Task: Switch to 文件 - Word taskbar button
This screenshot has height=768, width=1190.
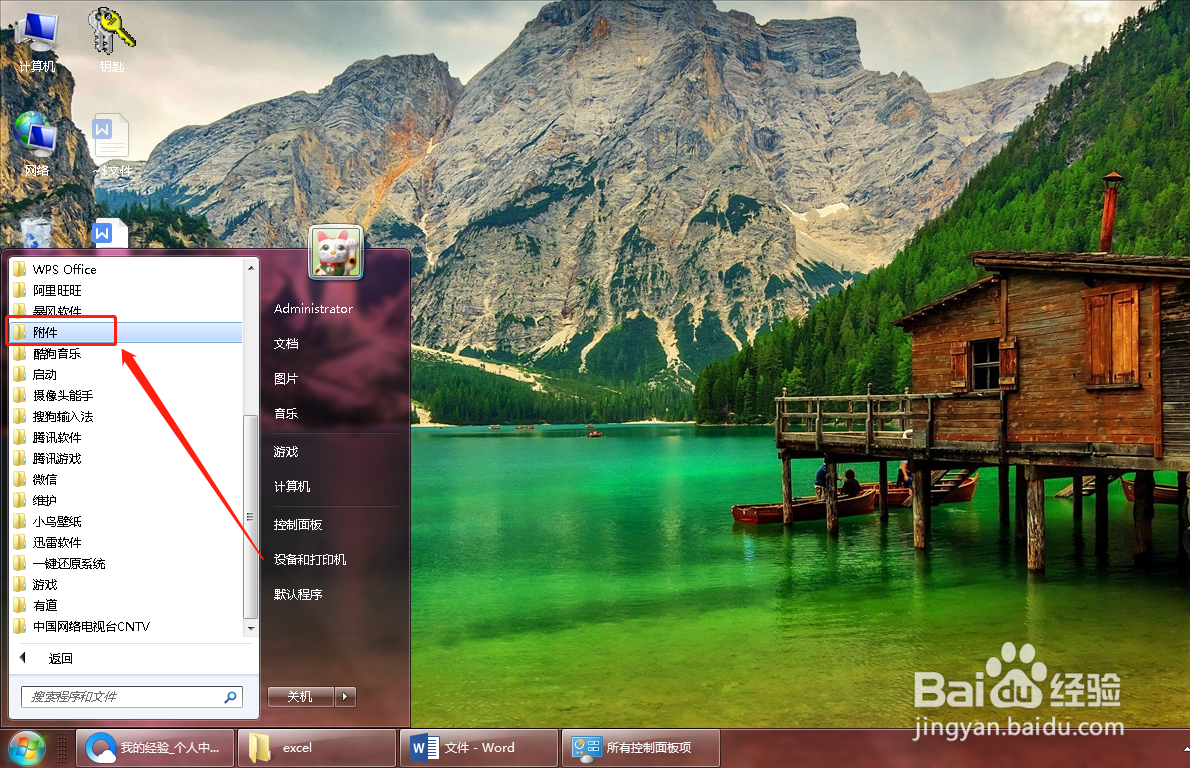Action: [480, 748]
